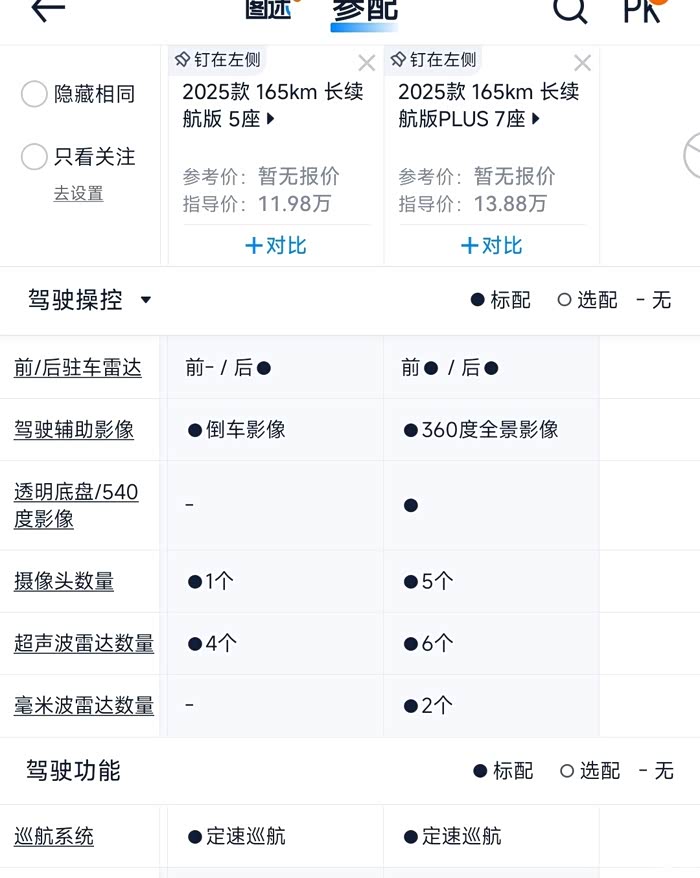Tap the back arrow icon
700x878 pixels.
(47, 10)
